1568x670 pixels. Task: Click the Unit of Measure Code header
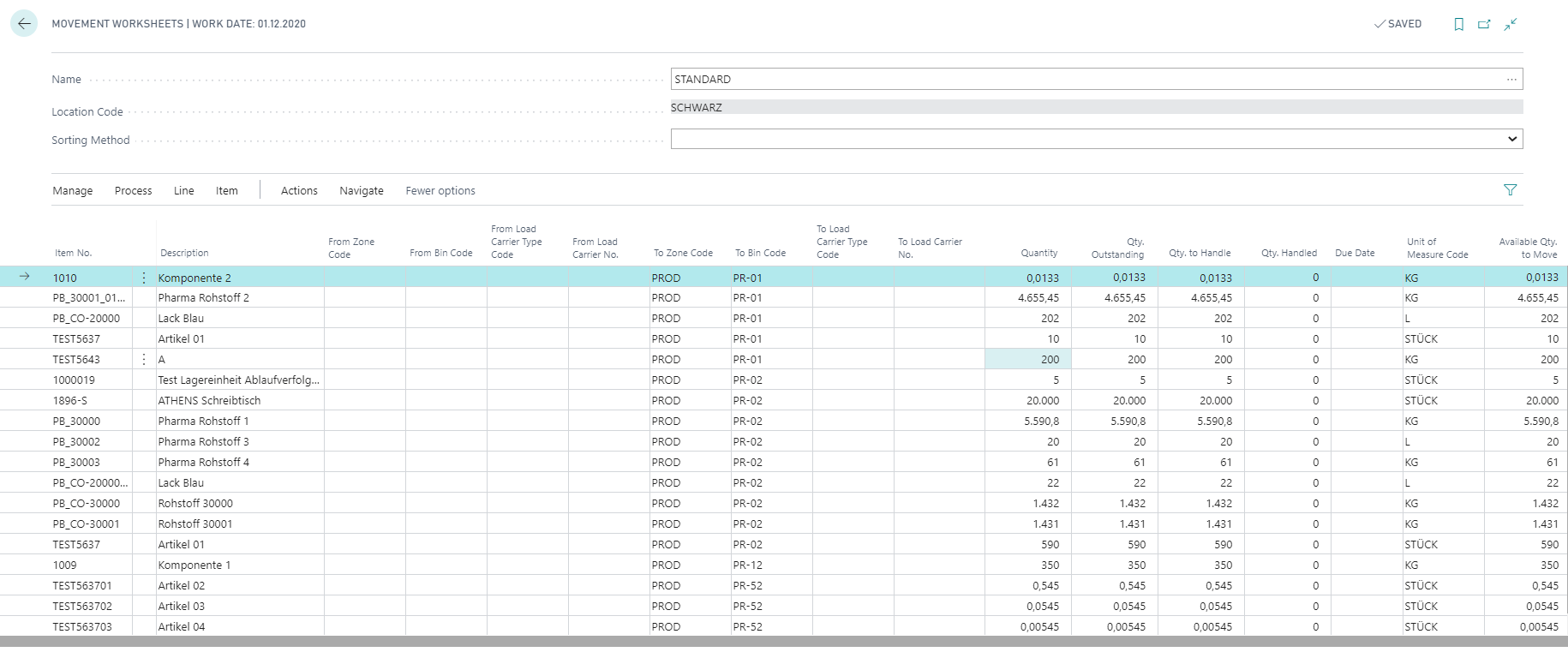[1438, 248]
